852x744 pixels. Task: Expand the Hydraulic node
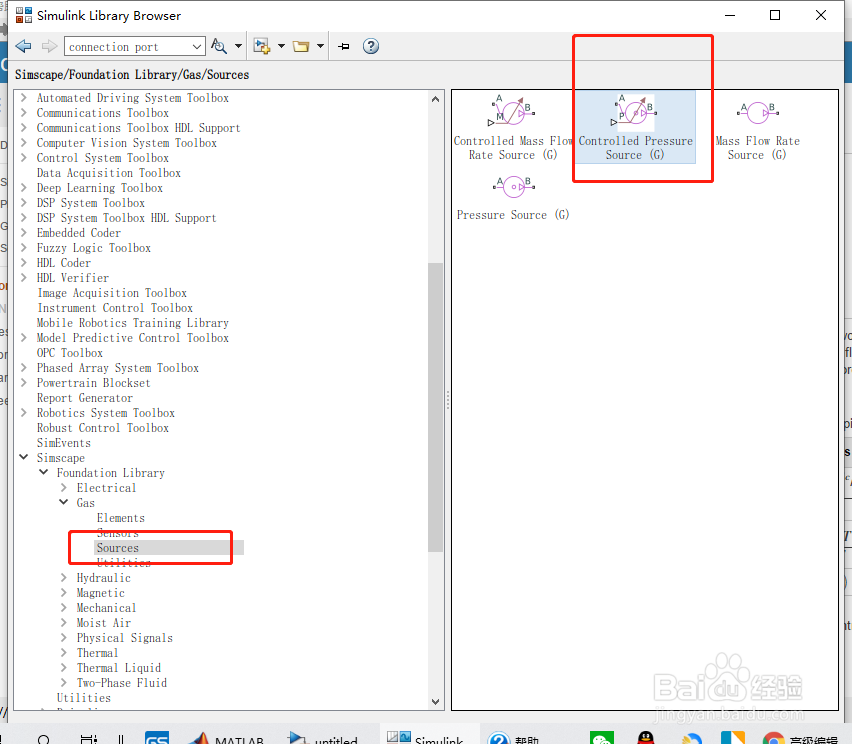click(x=64, y=578)
